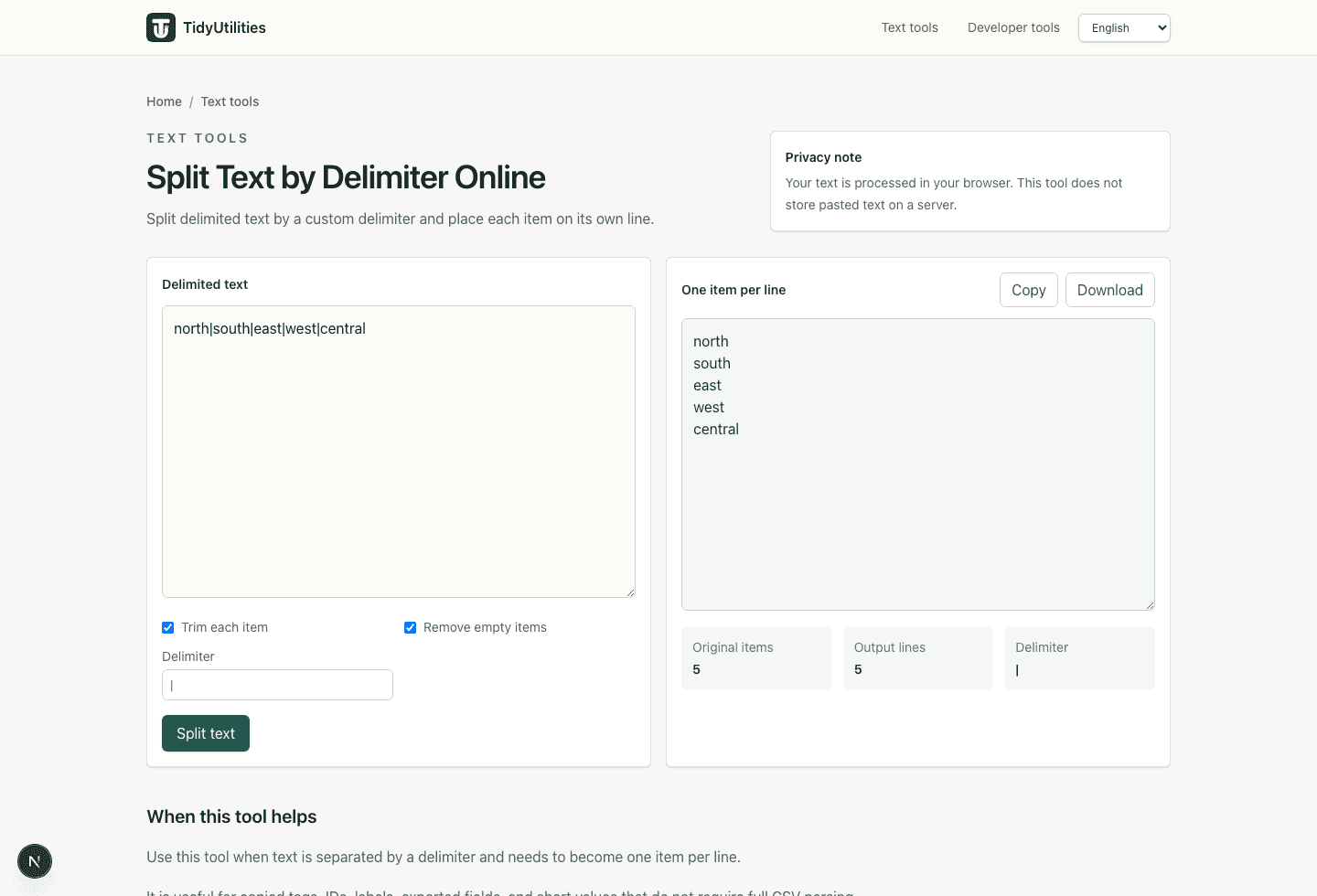The height and width of the screenshot is (896, 1317).
Task: Open the Developer tools nav menu
Action: pyautogui.click(x=1013, y=27)
